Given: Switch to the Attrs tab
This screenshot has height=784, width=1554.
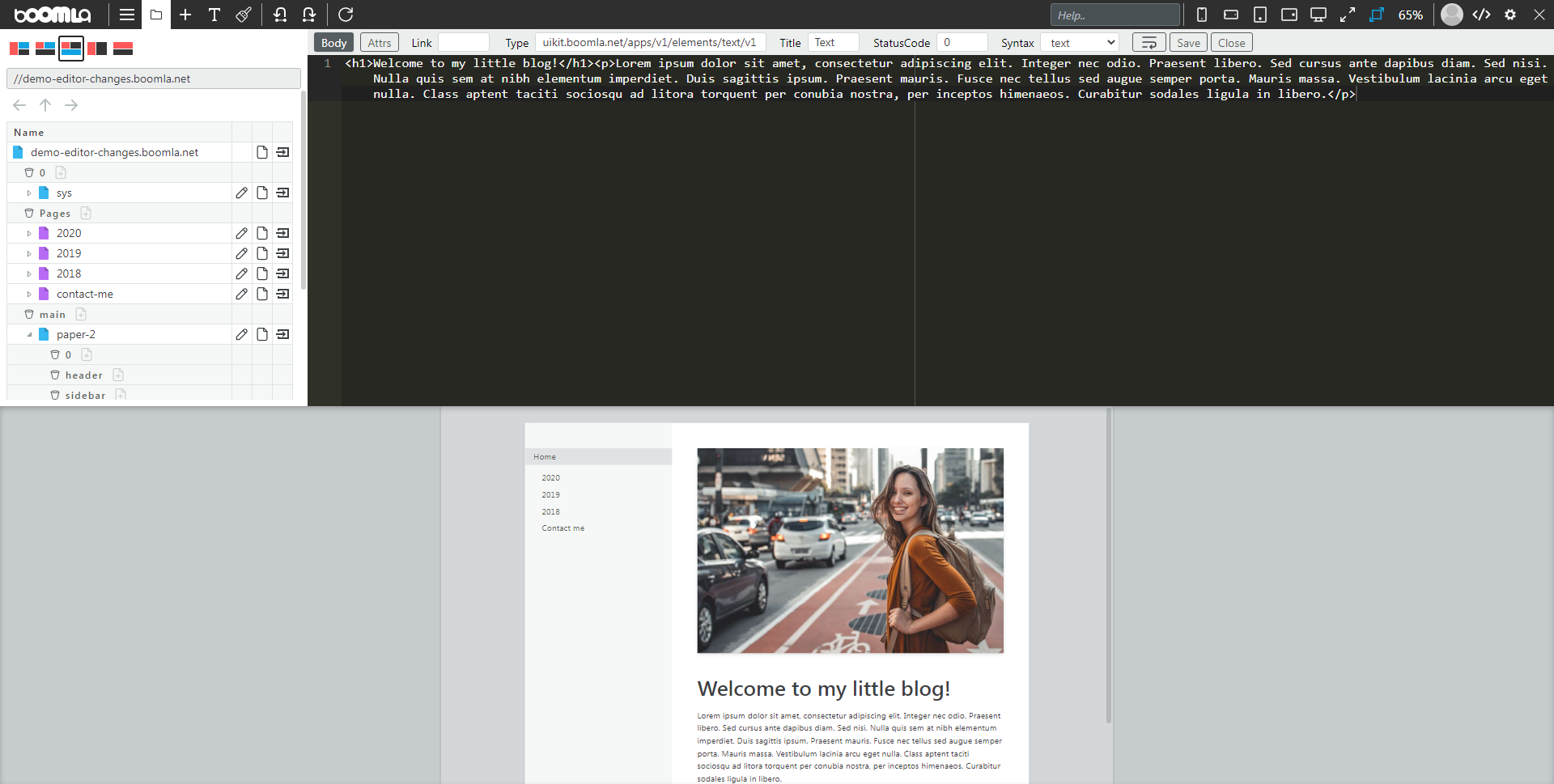Looking at the screenshot, I should 379,42.
